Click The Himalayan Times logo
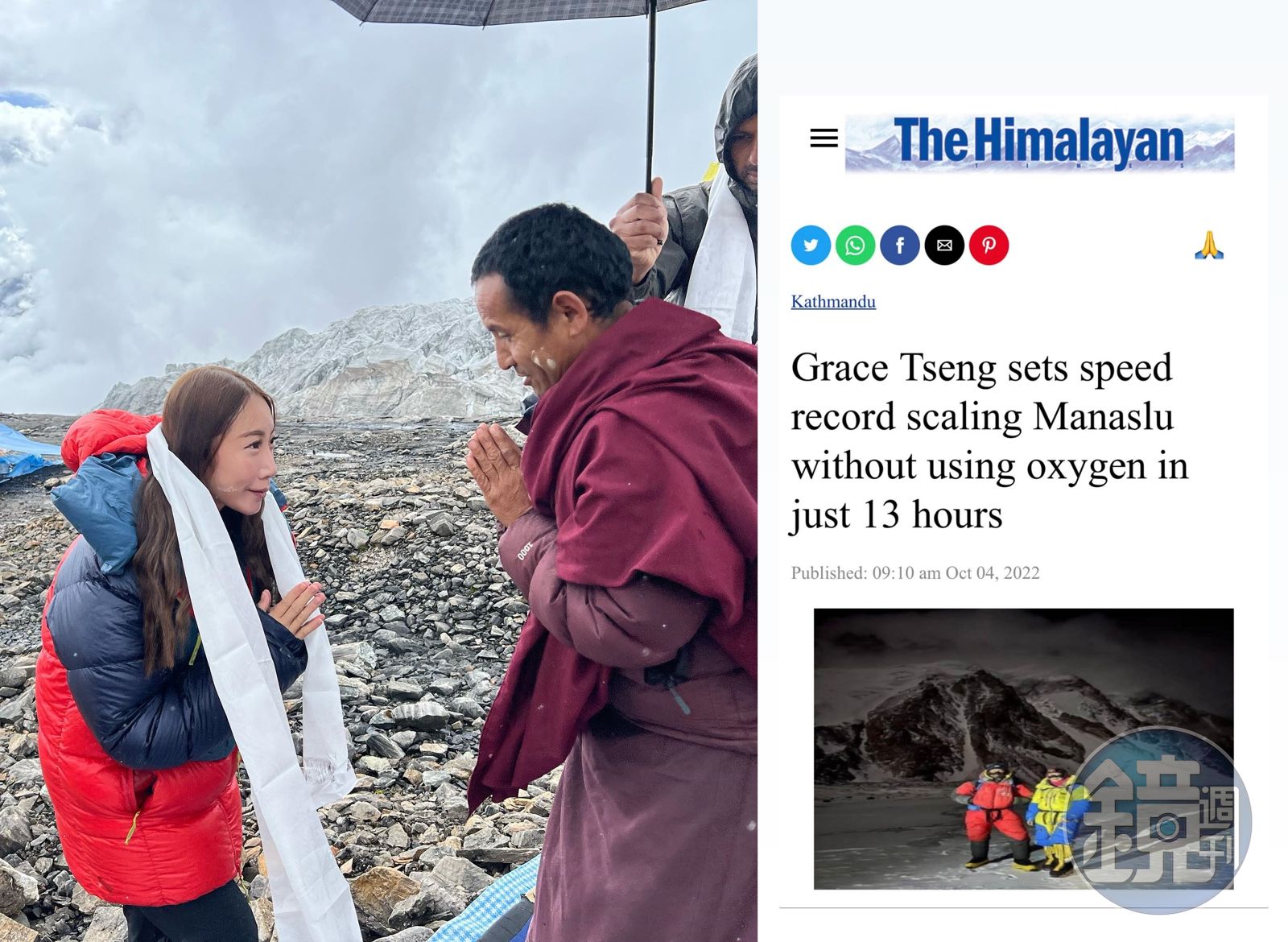This screenshot has height=942, width=1288. pos(1039,143)
